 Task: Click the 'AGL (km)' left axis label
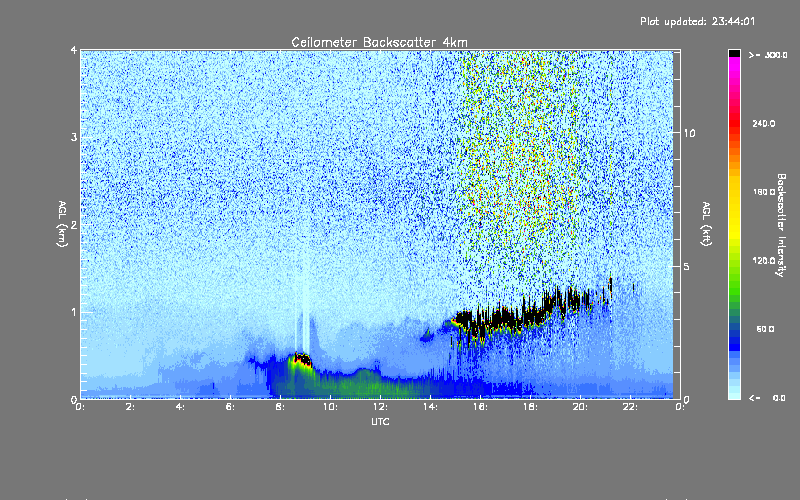[62, 224]
